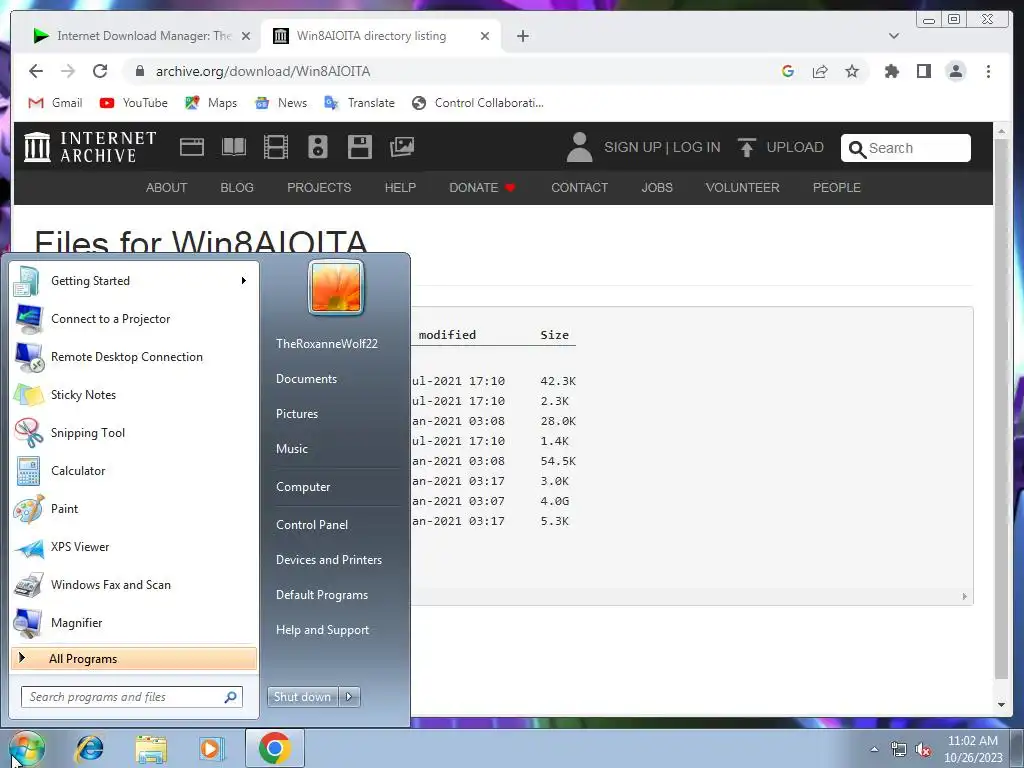
Task: Click the UPLOAD link
Action: 780,148
